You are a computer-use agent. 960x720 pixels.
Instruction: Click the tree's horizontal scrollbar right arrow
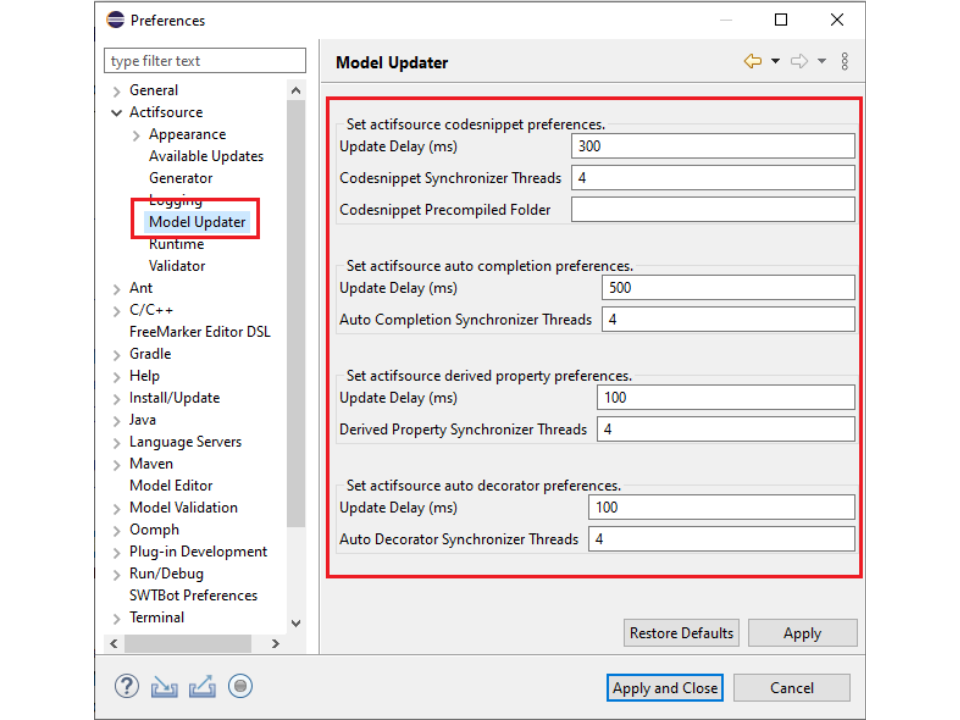pyautogui.click(x=276, y=644)
